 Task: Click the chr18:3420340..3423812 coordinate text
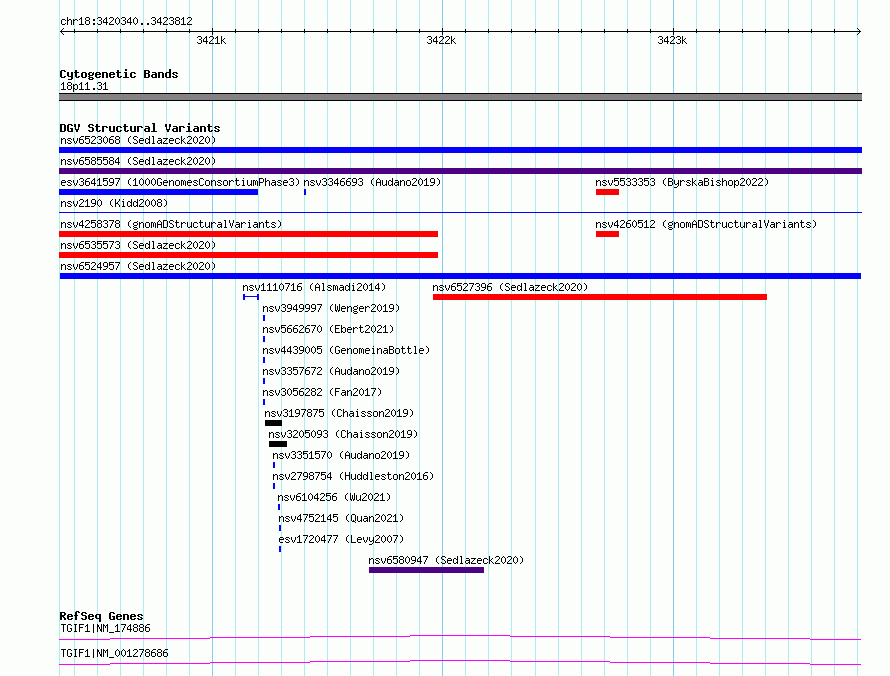tap(126, 22)
